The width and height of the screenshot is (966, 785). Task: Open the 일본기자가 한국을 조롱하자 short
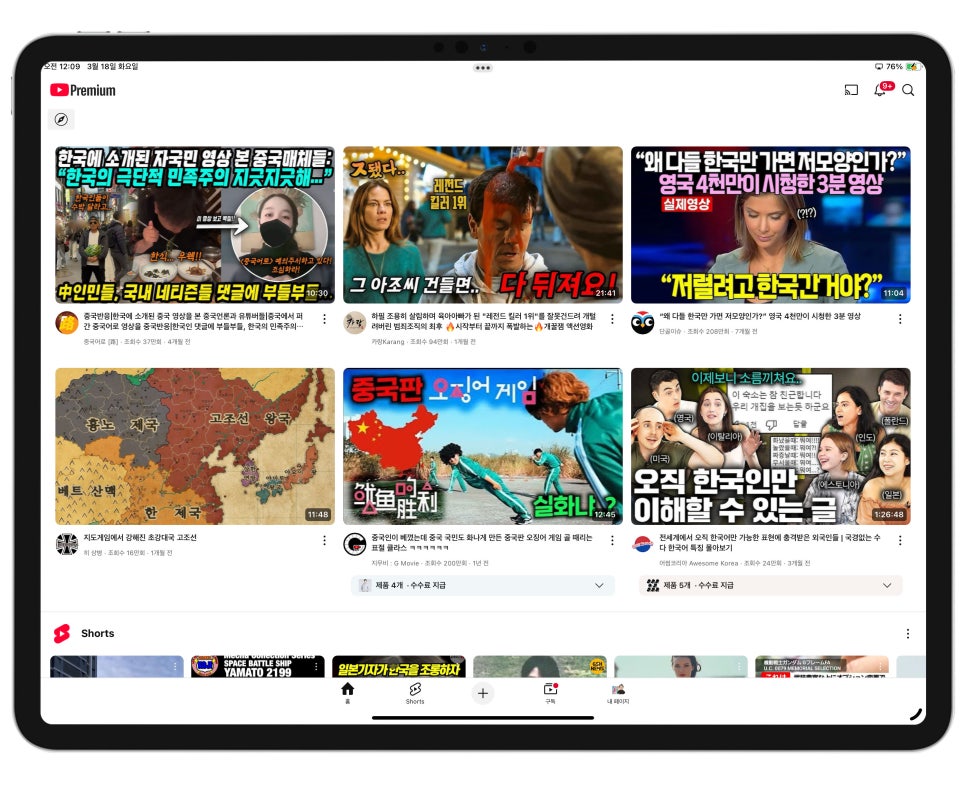(x=399, y=667)
